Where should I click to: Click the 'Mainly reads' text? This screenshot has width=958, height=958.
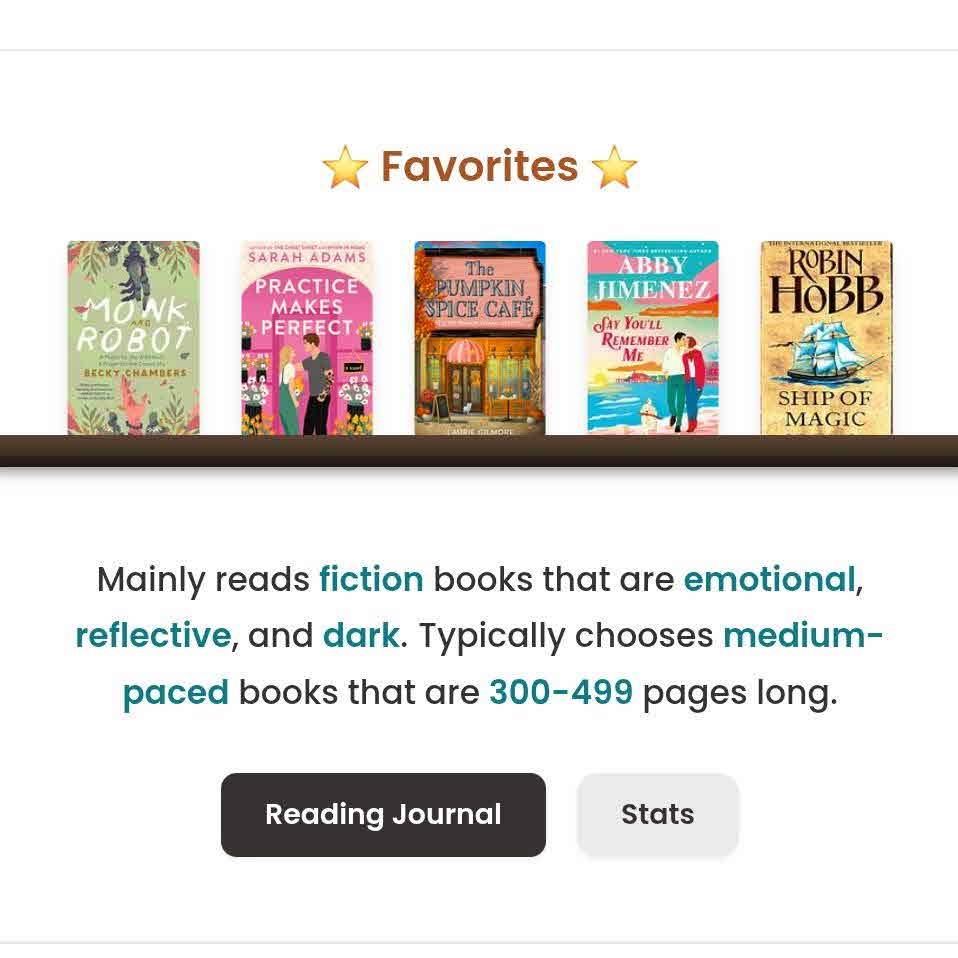pyautogui.click(x=203, y=579)
